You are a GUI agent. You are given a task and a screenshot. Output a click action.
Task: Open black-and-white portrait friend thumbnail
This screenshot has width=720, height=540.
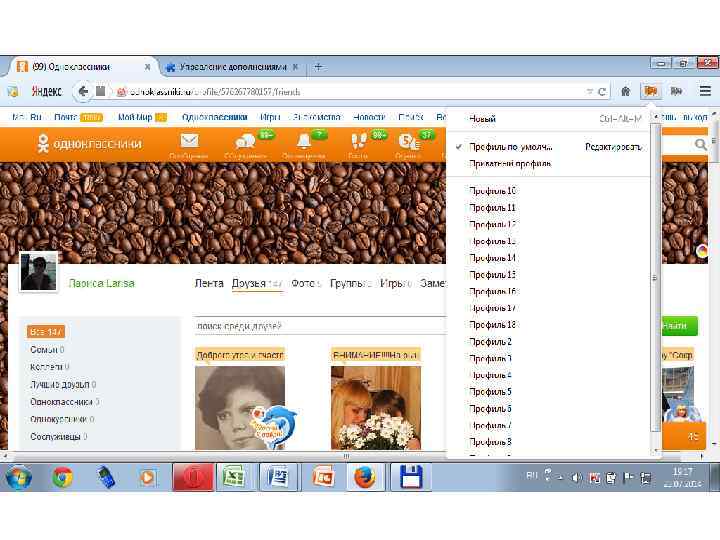click(240, 407)
